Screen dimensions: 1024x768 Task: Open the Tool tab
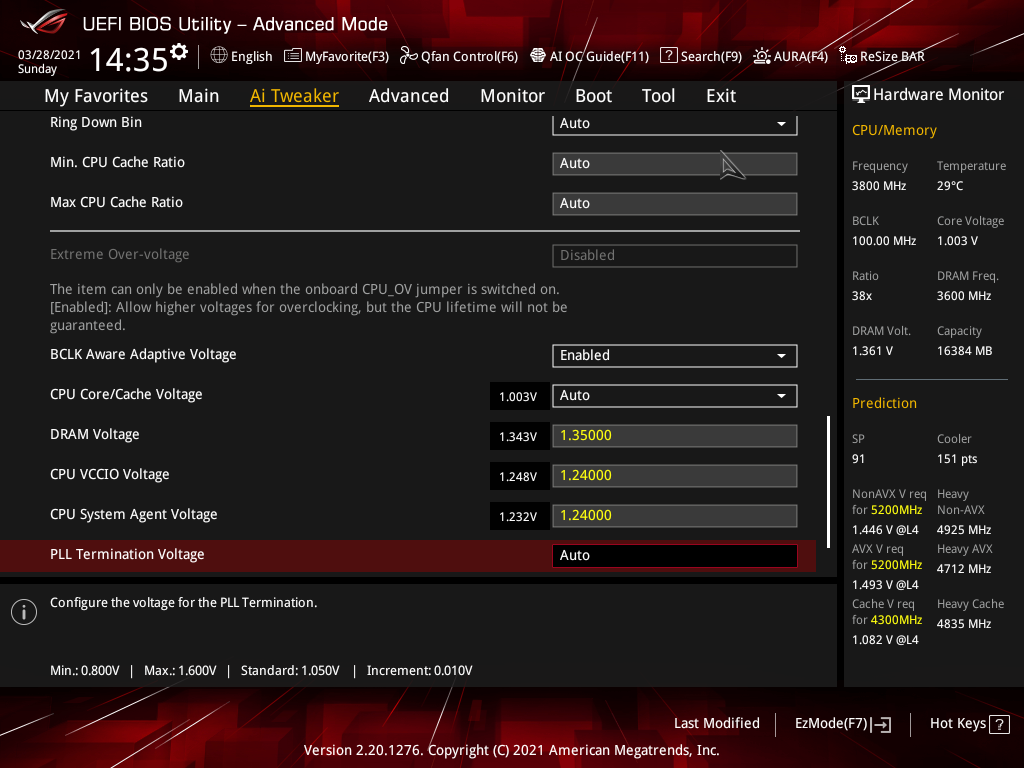[658, 96]
